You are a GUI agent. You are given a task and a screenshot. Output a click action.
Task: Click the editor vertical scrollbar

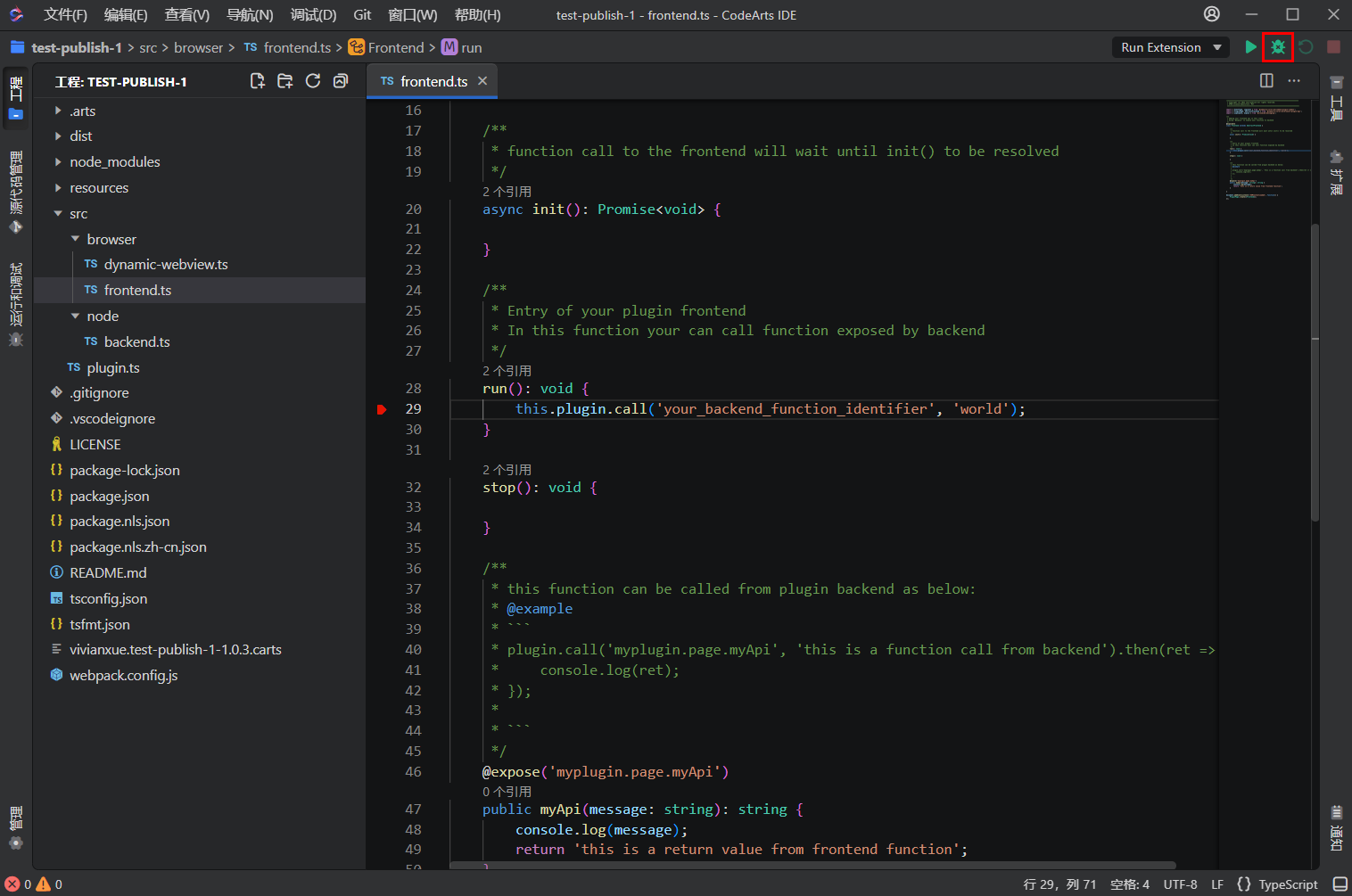pyautogui.click(x=1315, y=374)
